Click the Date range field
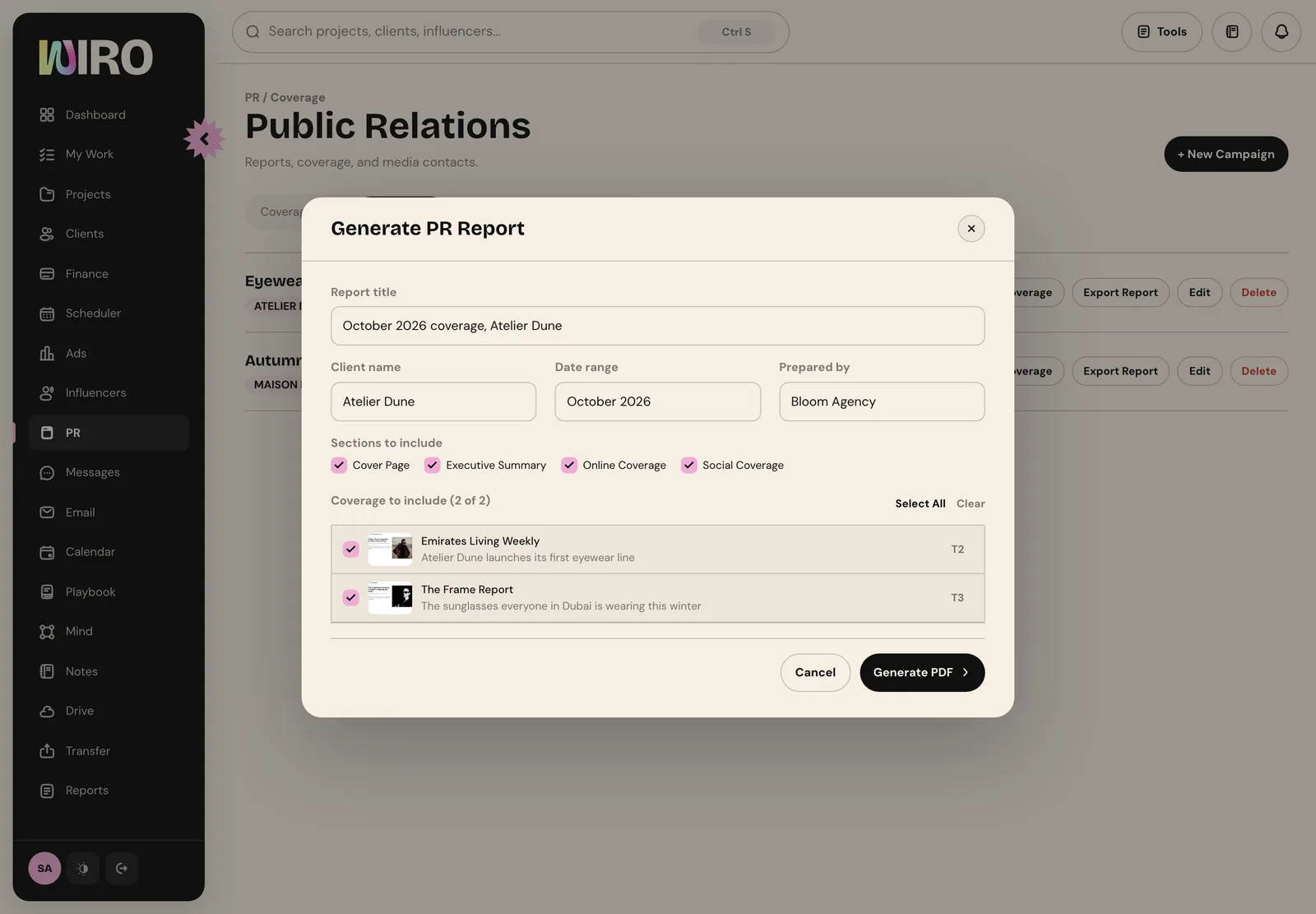This screenshot has height=914, width=1316. tap(657, 401)
